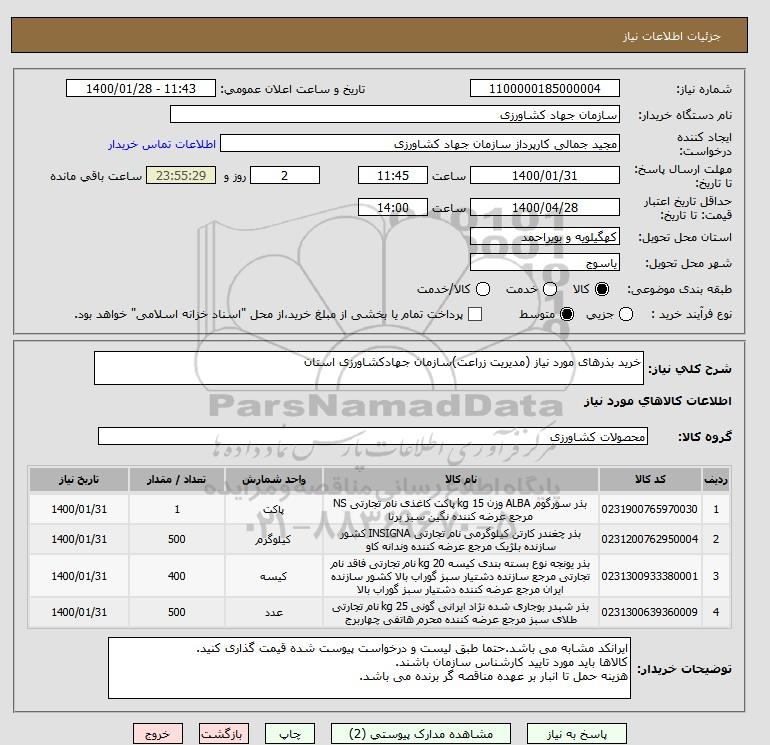770x745 pixels.
Task: Click product code 0231900765970030
Action: tap(649, 509)
